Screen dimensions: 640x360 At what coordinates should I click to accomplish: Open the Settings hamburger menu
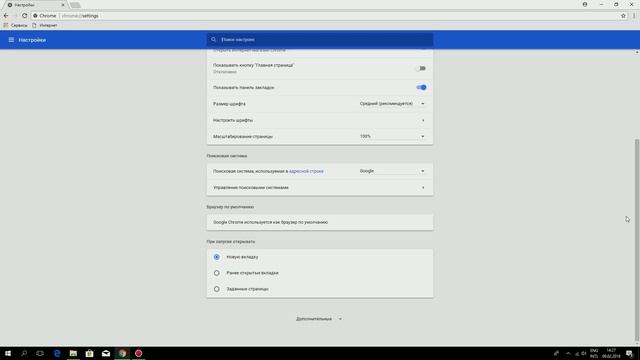coord(11,40)
